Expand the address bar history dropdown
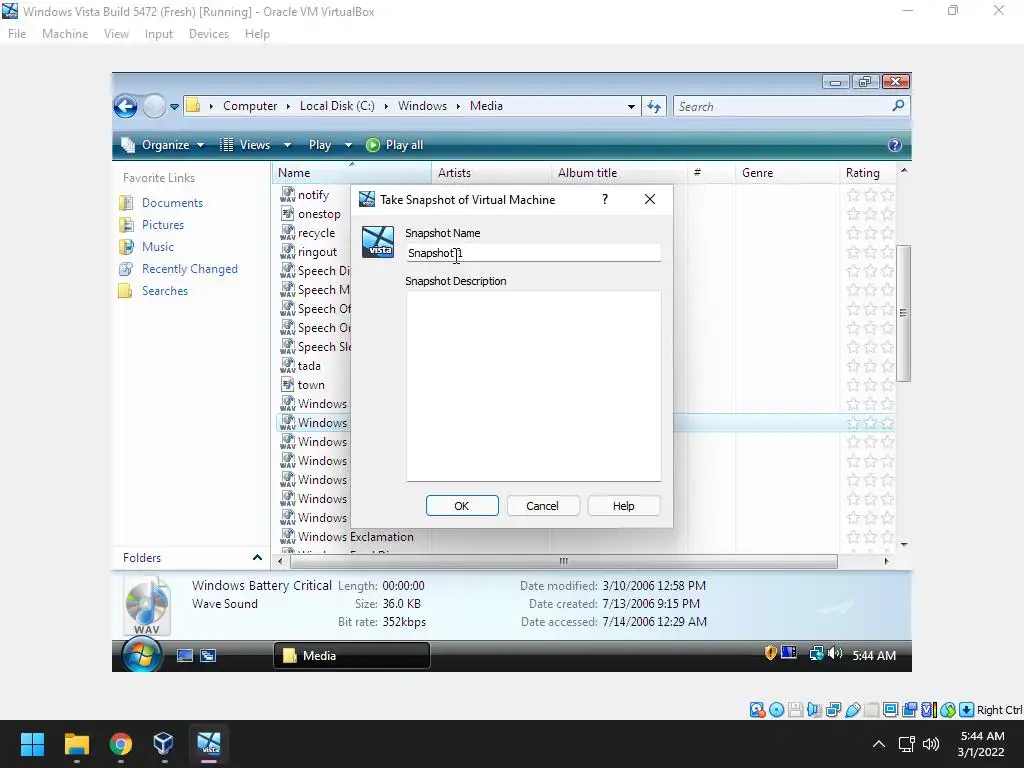Screen dimensions: 1024x768 pyautogui.click(x=631, y=106)
